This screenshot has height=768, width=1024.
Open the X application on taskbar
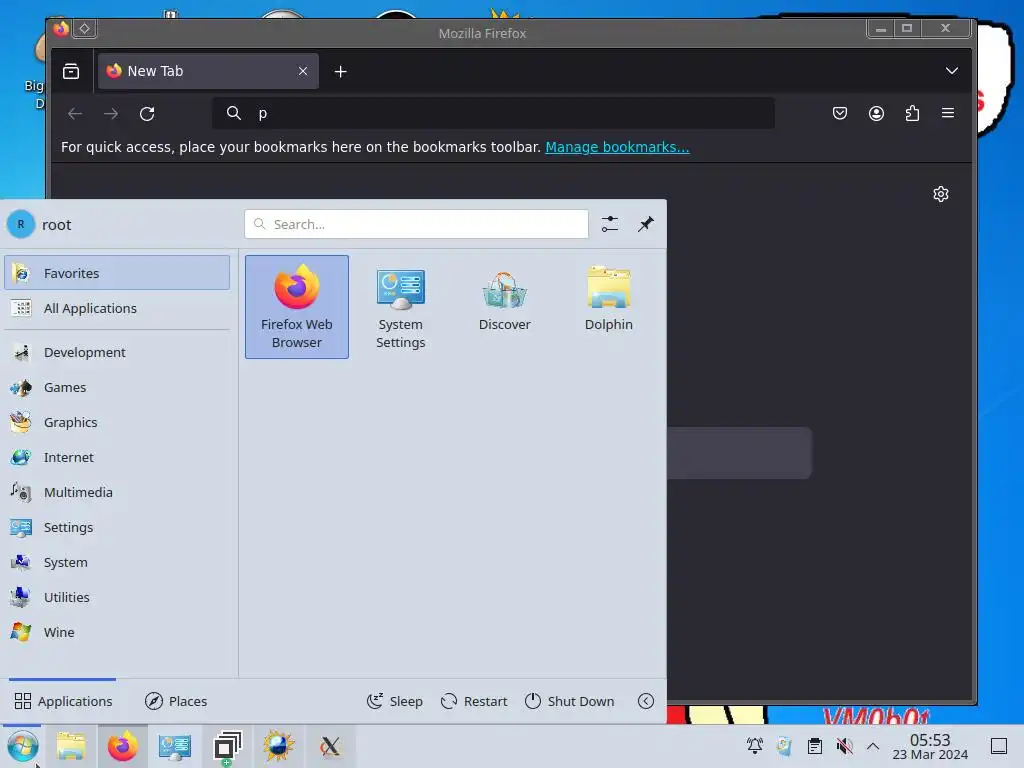(x=330, y=746)
